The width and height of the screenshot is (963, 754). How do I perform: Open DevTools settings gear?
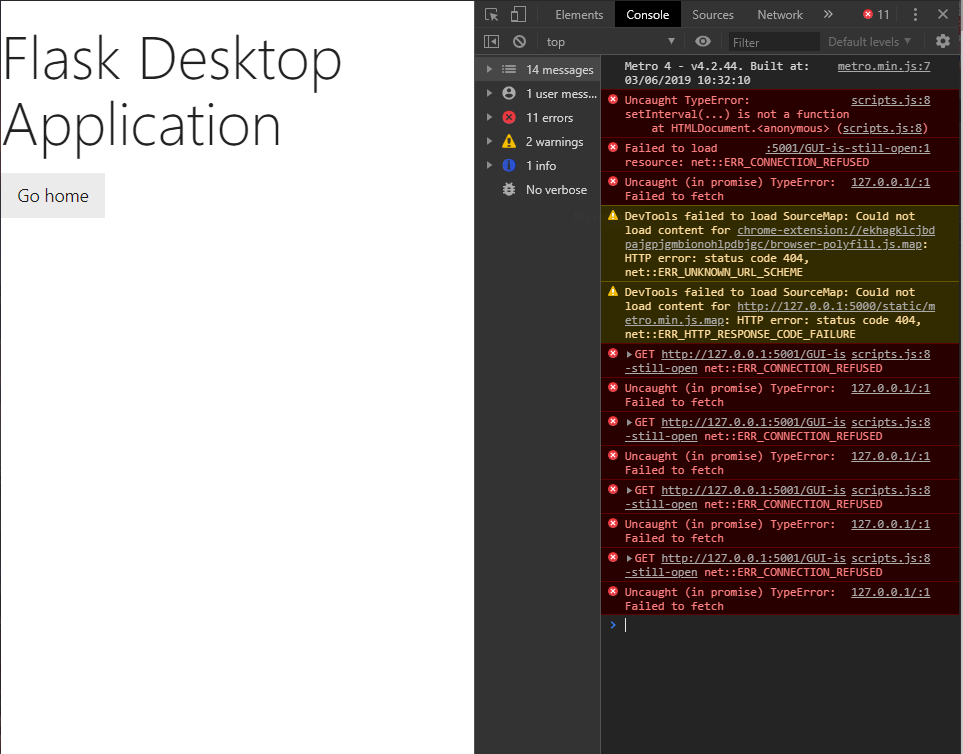(941, 41)
